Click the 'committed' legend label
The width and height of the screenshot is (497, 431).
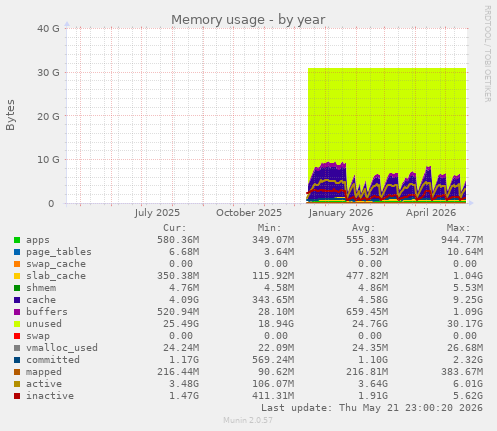(53, 360)
